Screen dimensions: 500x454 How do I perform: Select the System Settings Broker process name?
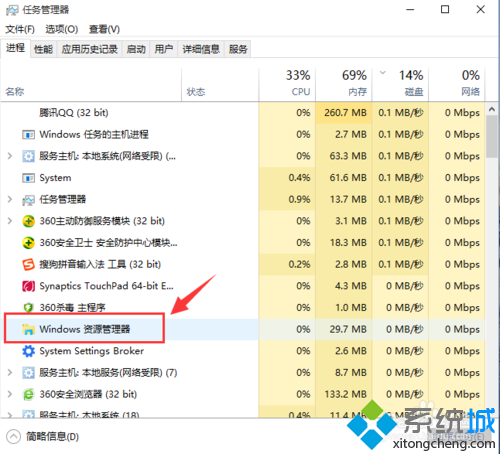coord(92,351)
